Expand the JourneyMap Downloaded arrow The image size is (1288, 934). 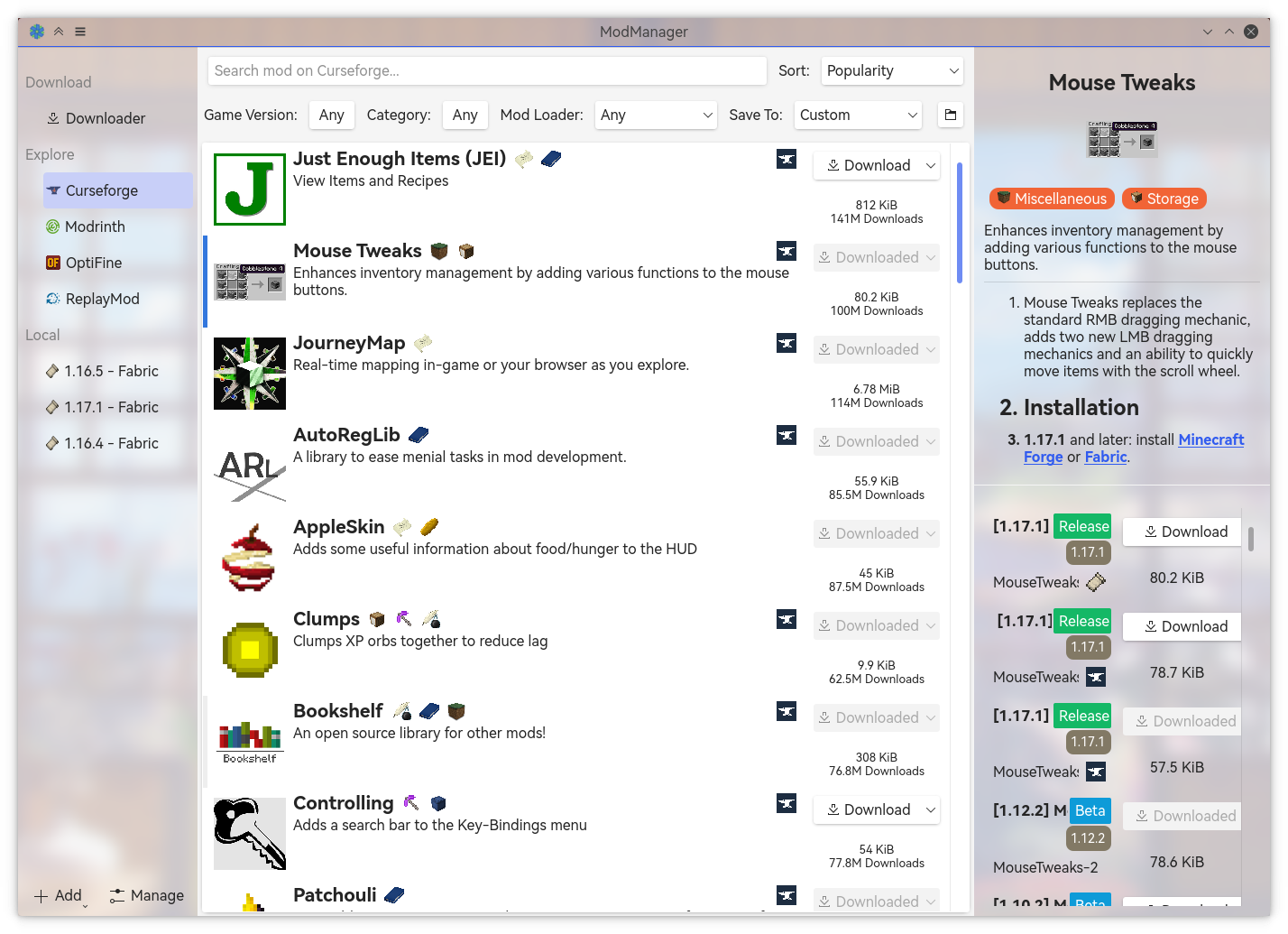tap(930, 349)
